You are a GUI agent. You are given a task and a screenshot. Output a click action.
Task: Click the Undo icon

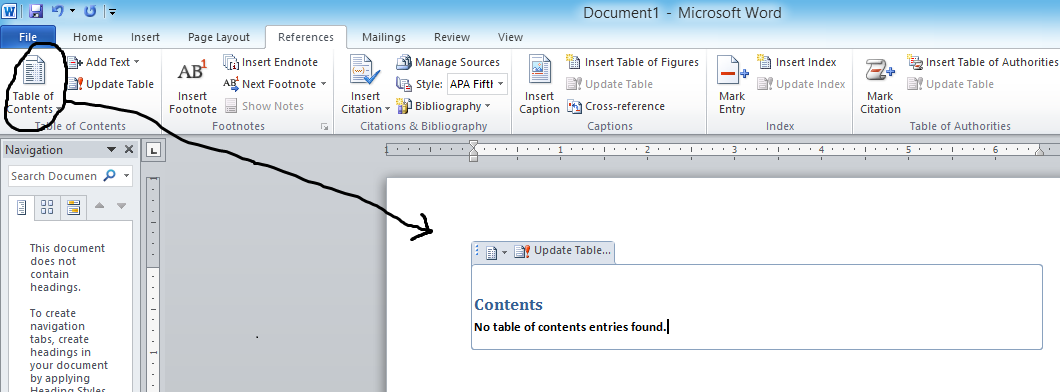pyautogui.click(x=57, y=11)
